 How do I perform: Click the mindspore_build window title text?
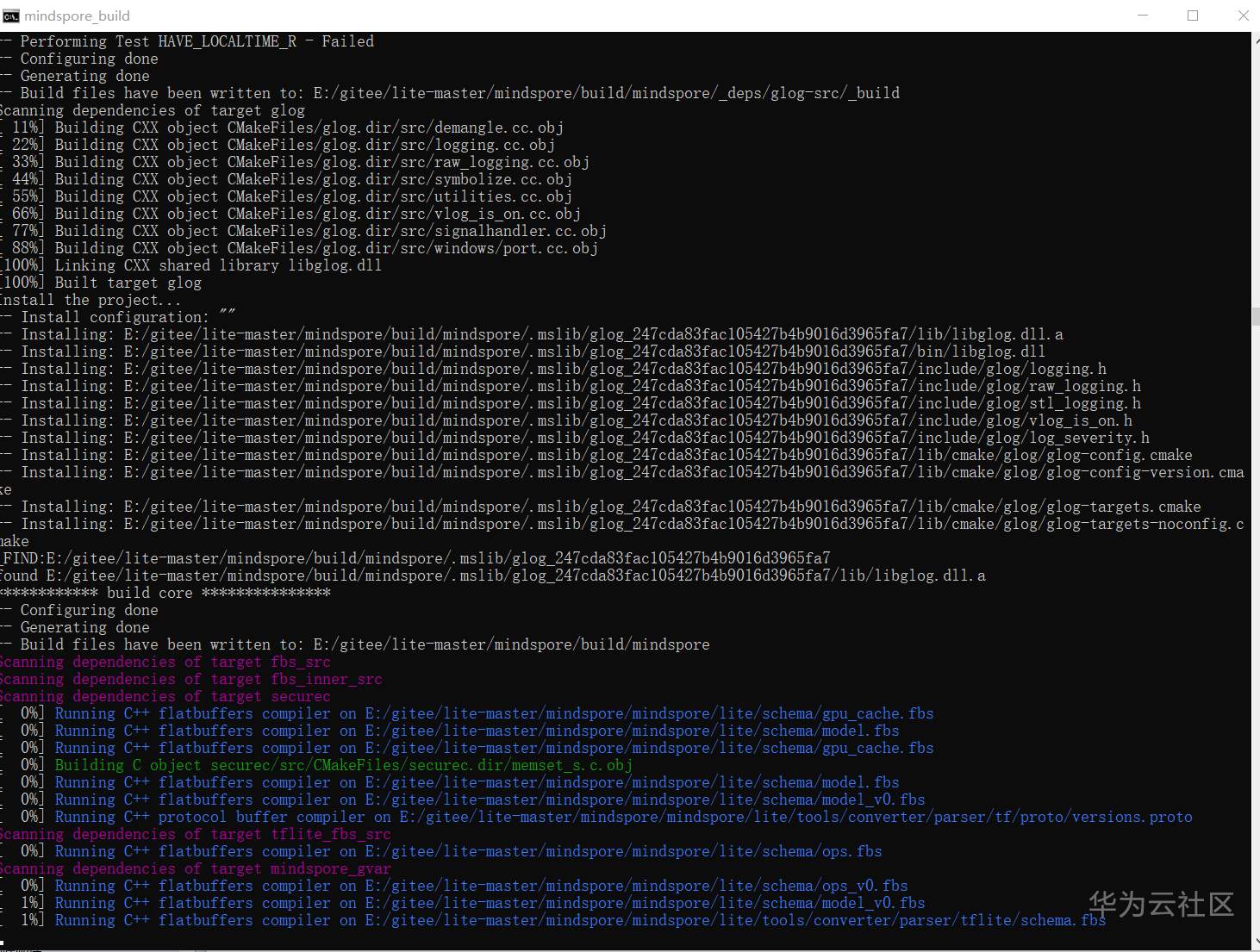point(77,16)
